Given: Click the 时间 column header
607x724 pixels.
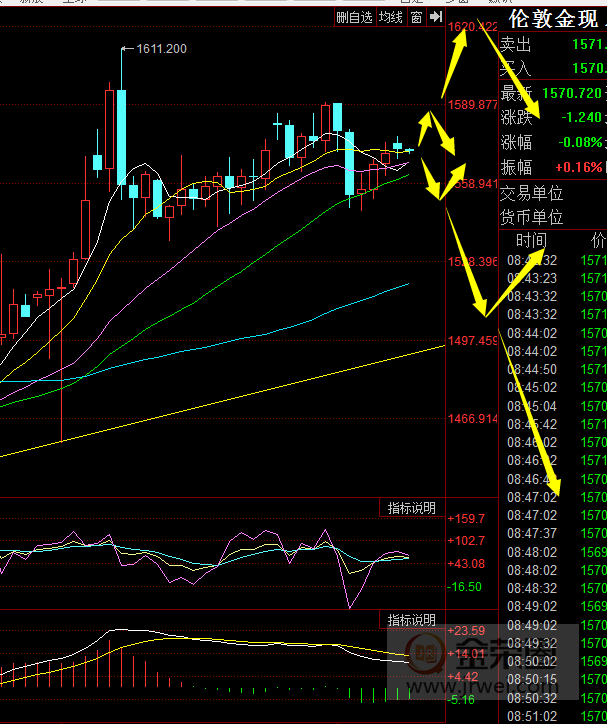Looking at the screenshot, I should (531, 241).
